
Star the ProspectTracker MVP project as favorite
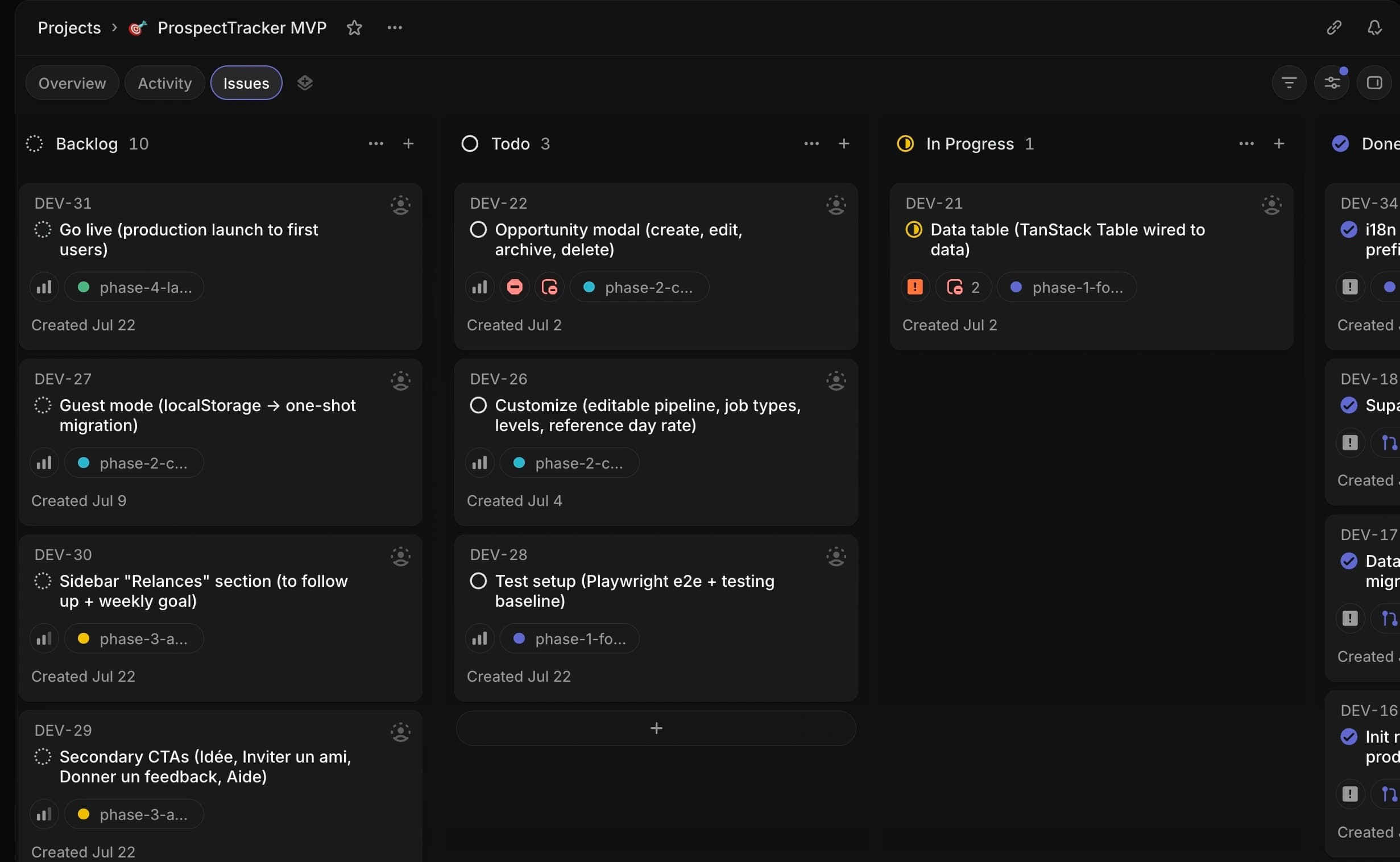[354, 27]
